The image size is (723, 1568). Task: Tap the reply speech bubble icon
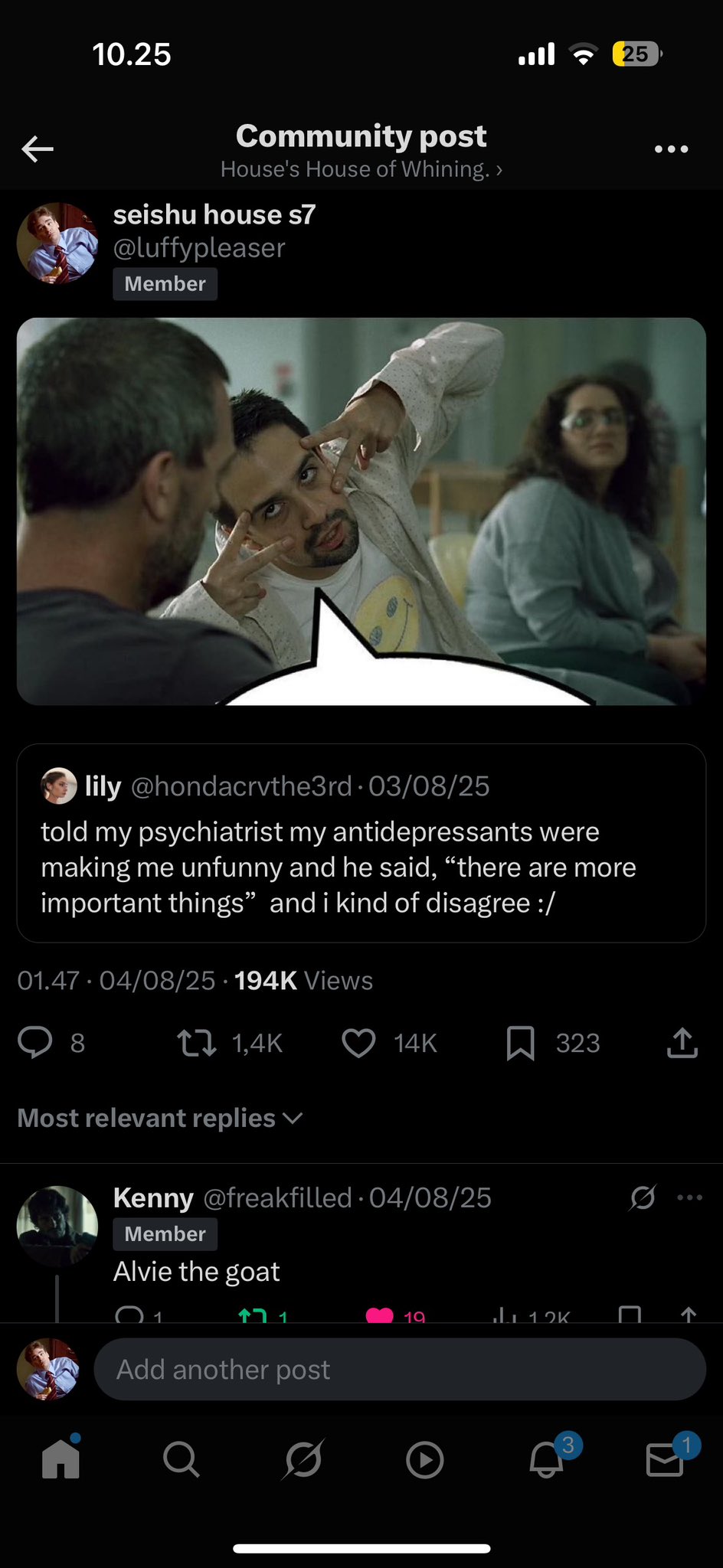coord(35,1043)
